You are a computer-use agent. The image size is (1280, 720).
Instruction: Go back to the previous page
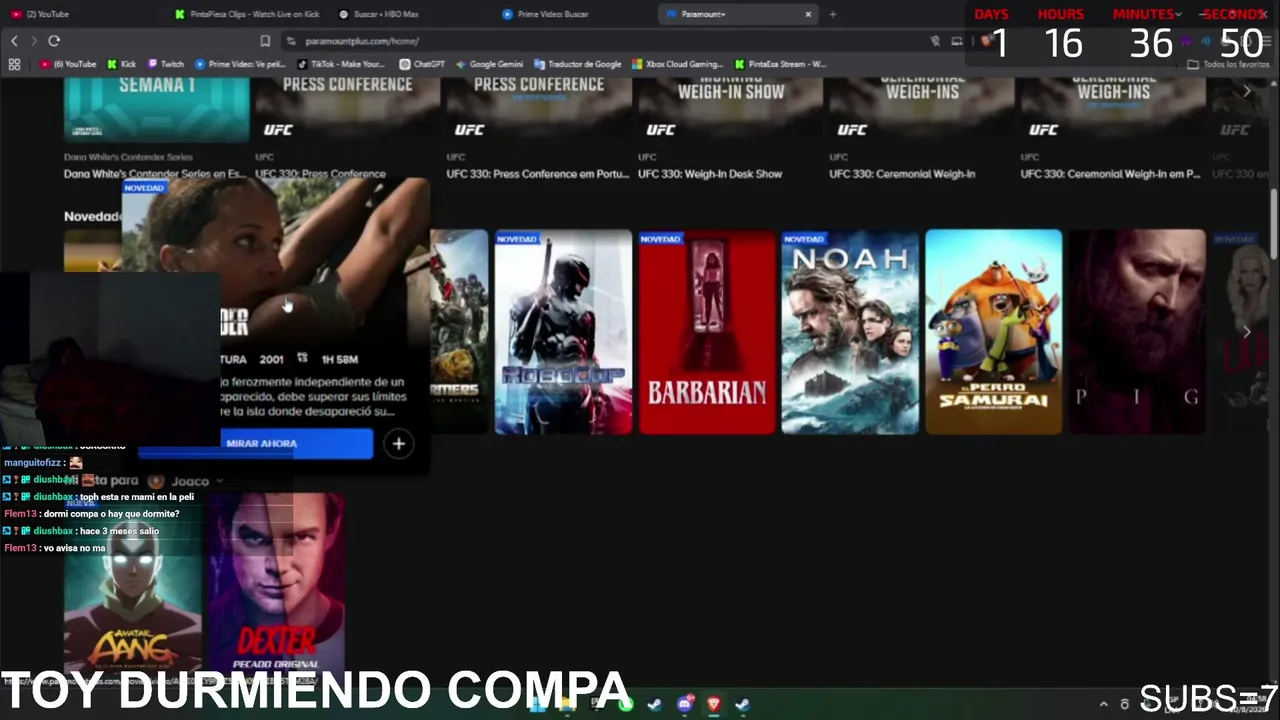click(x=14, y=41)
